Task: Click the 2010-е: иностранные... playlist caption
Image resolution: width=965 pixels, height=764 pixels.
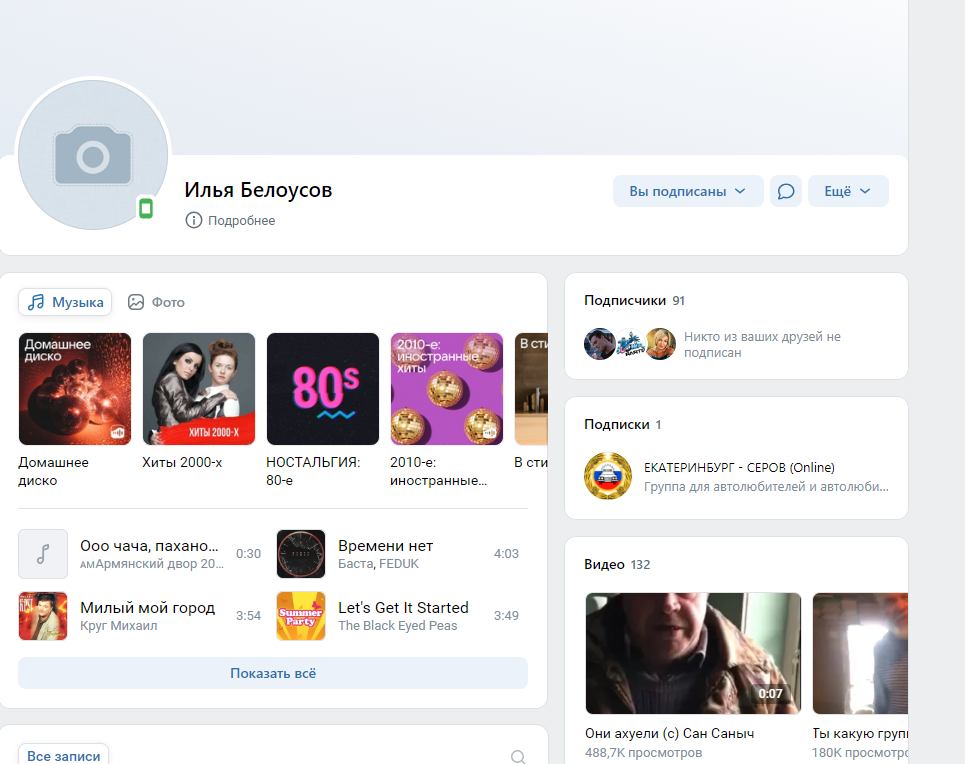Action: tap(438, 472)
